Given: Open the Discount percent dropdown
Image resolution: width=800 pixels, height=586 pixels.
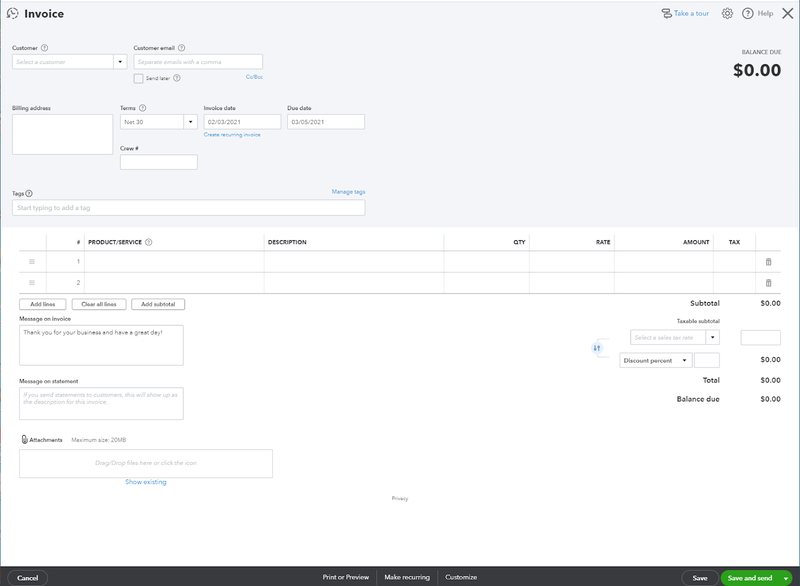Looking at the screenshot, I should (x=656, y=361).
